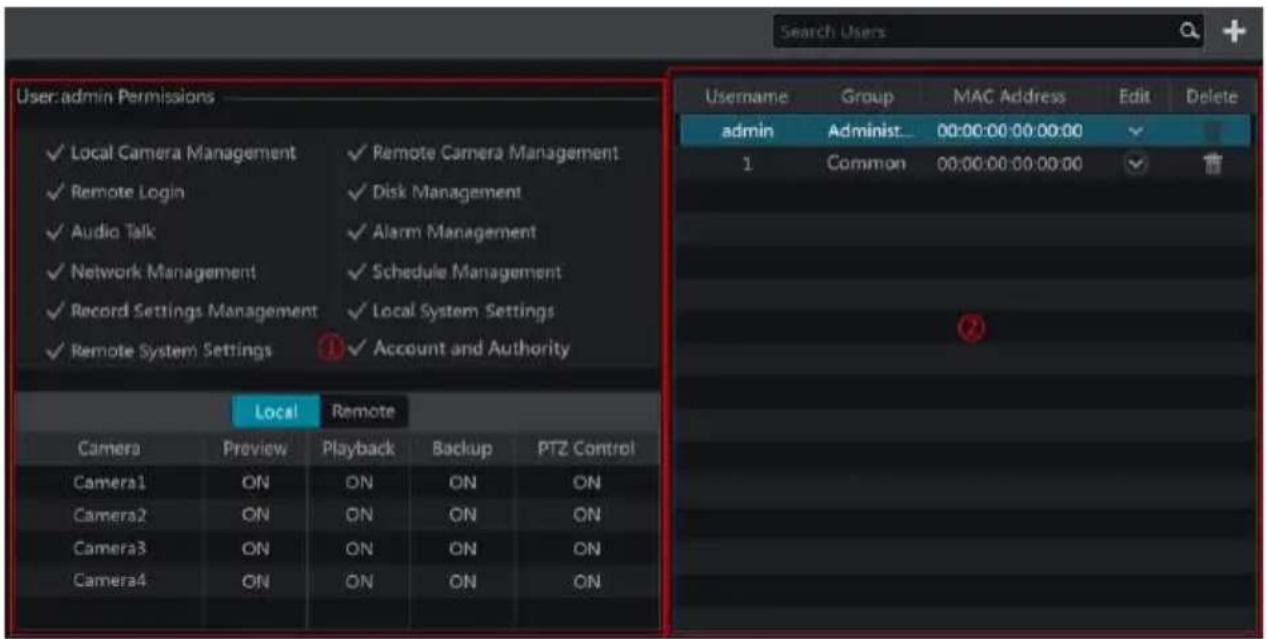Viewport: 1267px width, 639px height.
Task: Select Camera2 row label
Action: click(x=111, y=514)
